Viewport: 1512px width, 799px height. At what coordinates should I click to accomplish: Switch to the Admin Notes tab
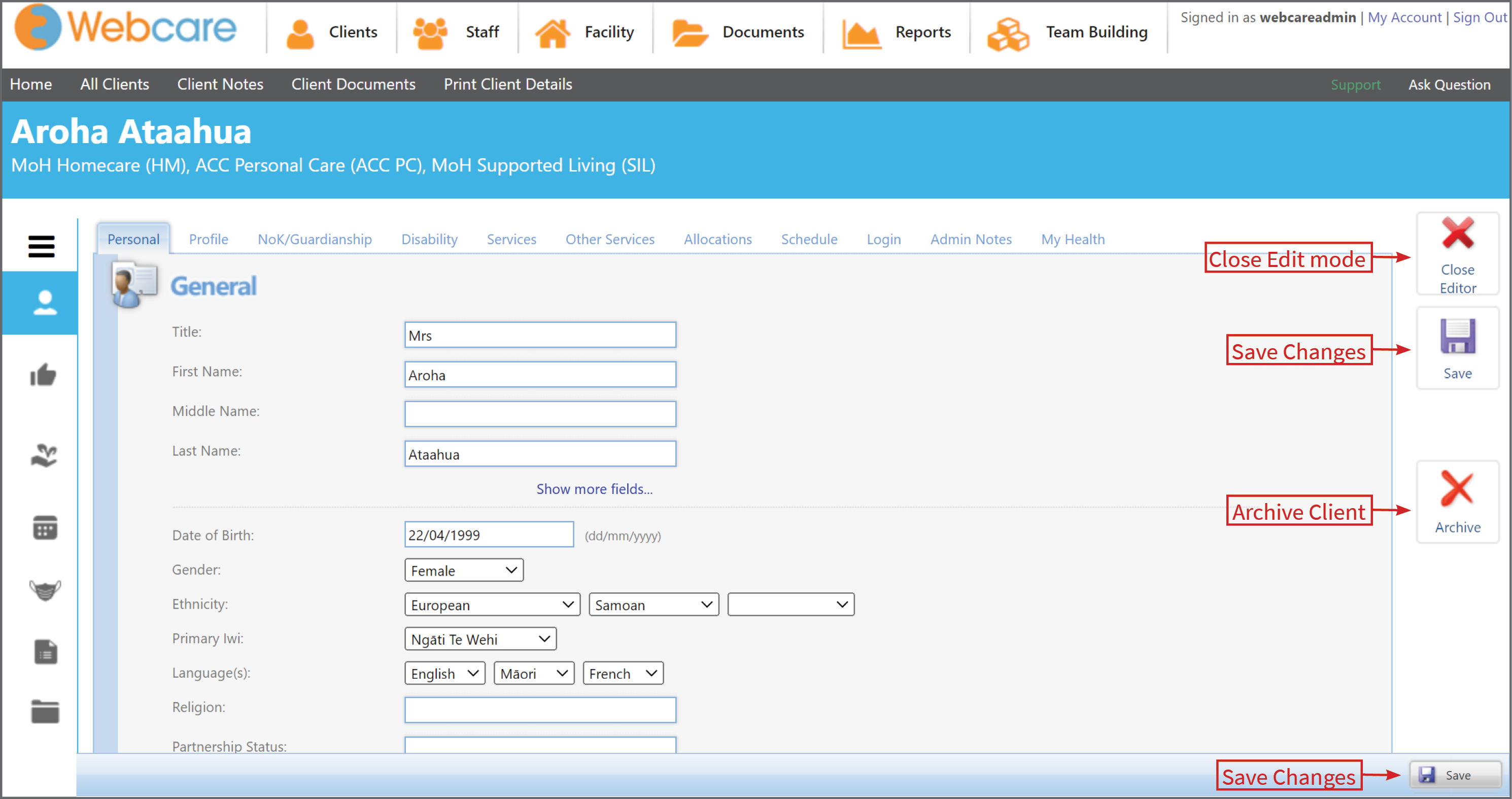[971, 239]
